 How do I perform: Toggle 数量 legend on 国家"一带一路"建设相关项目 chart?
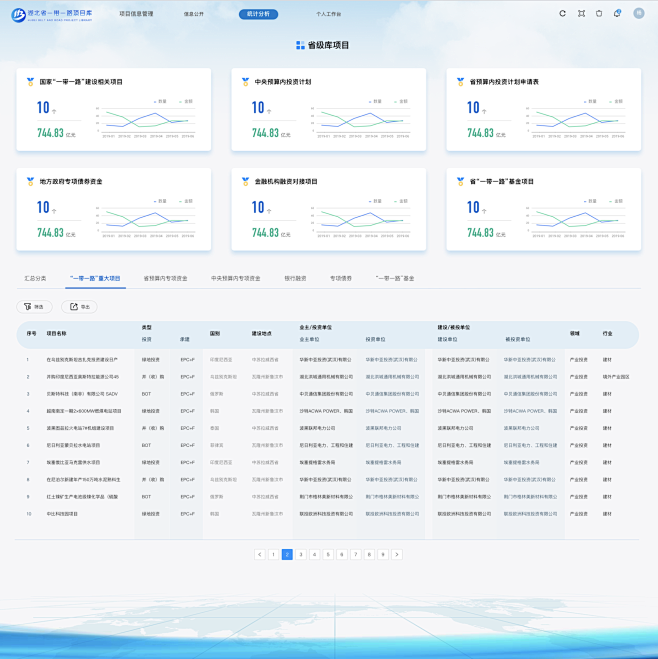coord(160,101)
